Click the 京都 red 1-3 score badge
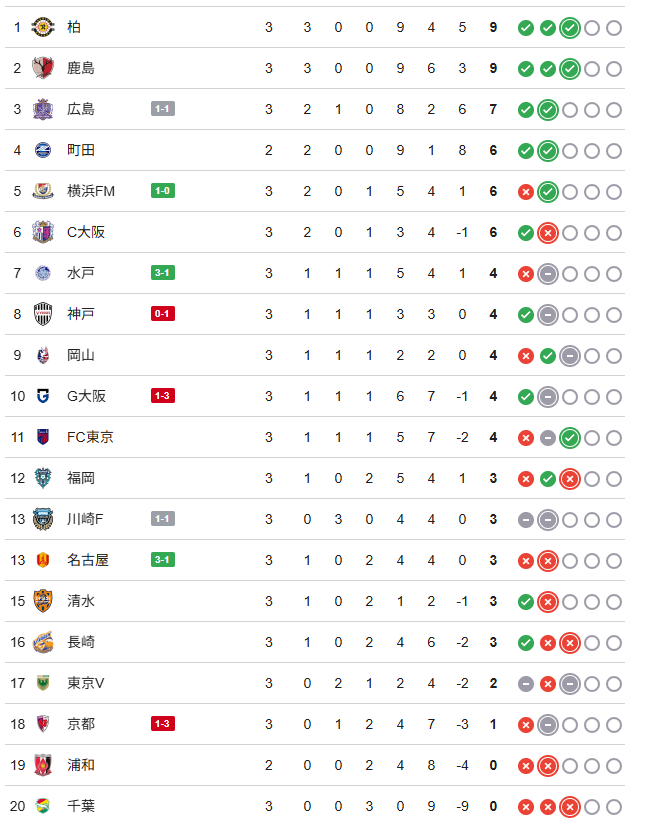The width and height of the screenshot is (659, 834). 163,724
